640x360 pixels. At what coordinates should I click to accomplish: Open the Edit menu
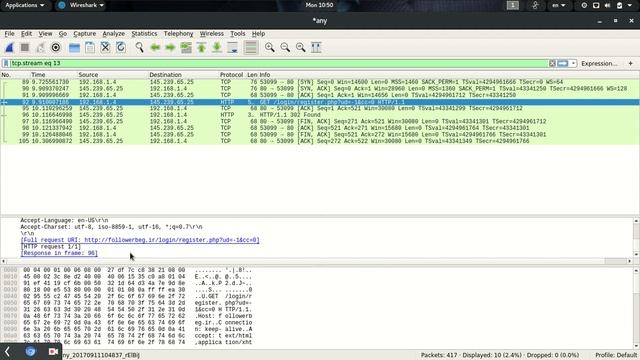[x=26, y=33]
